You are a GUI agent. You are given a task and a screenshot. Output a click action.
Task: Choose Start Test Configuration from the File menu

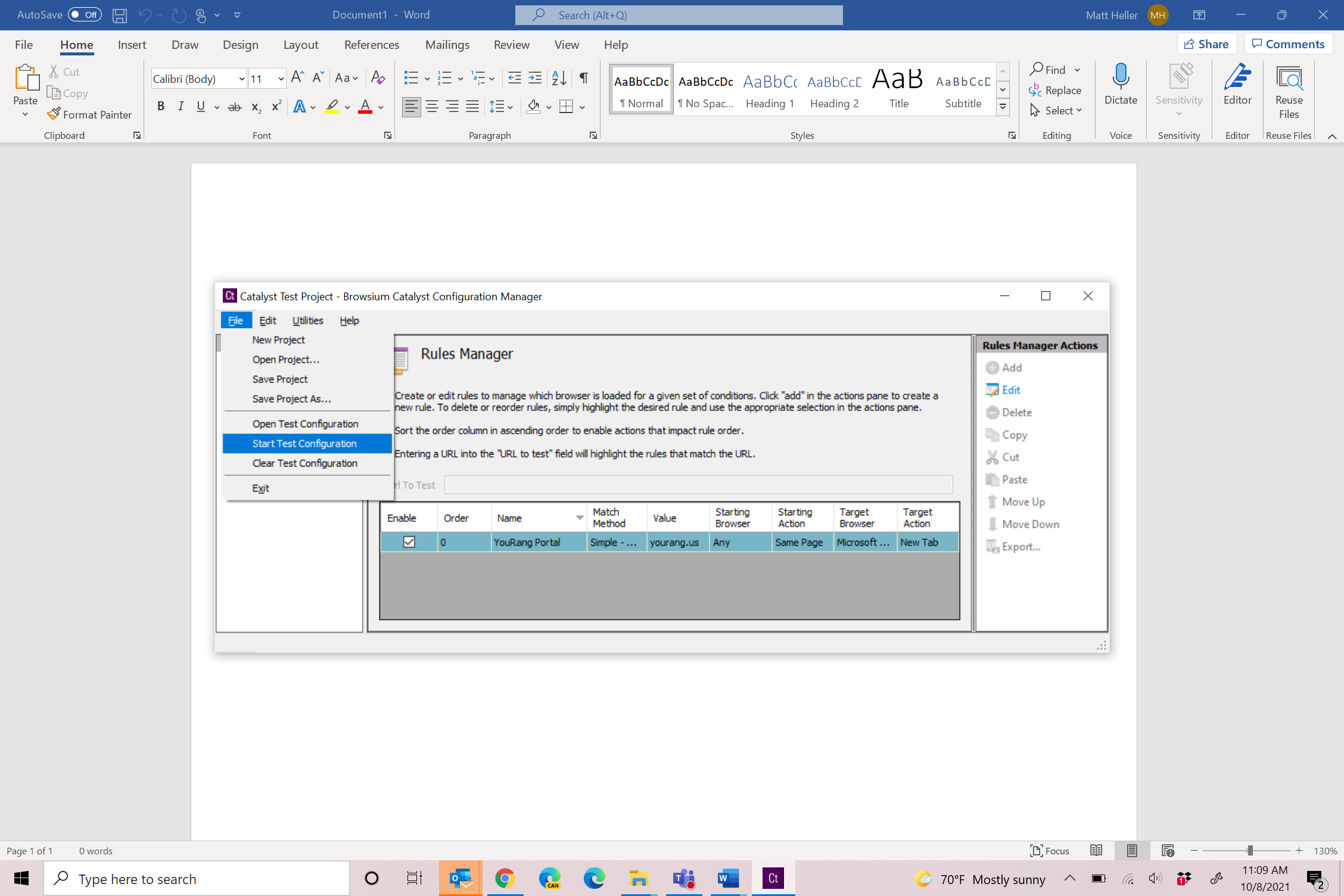click(x=304, y=443)
